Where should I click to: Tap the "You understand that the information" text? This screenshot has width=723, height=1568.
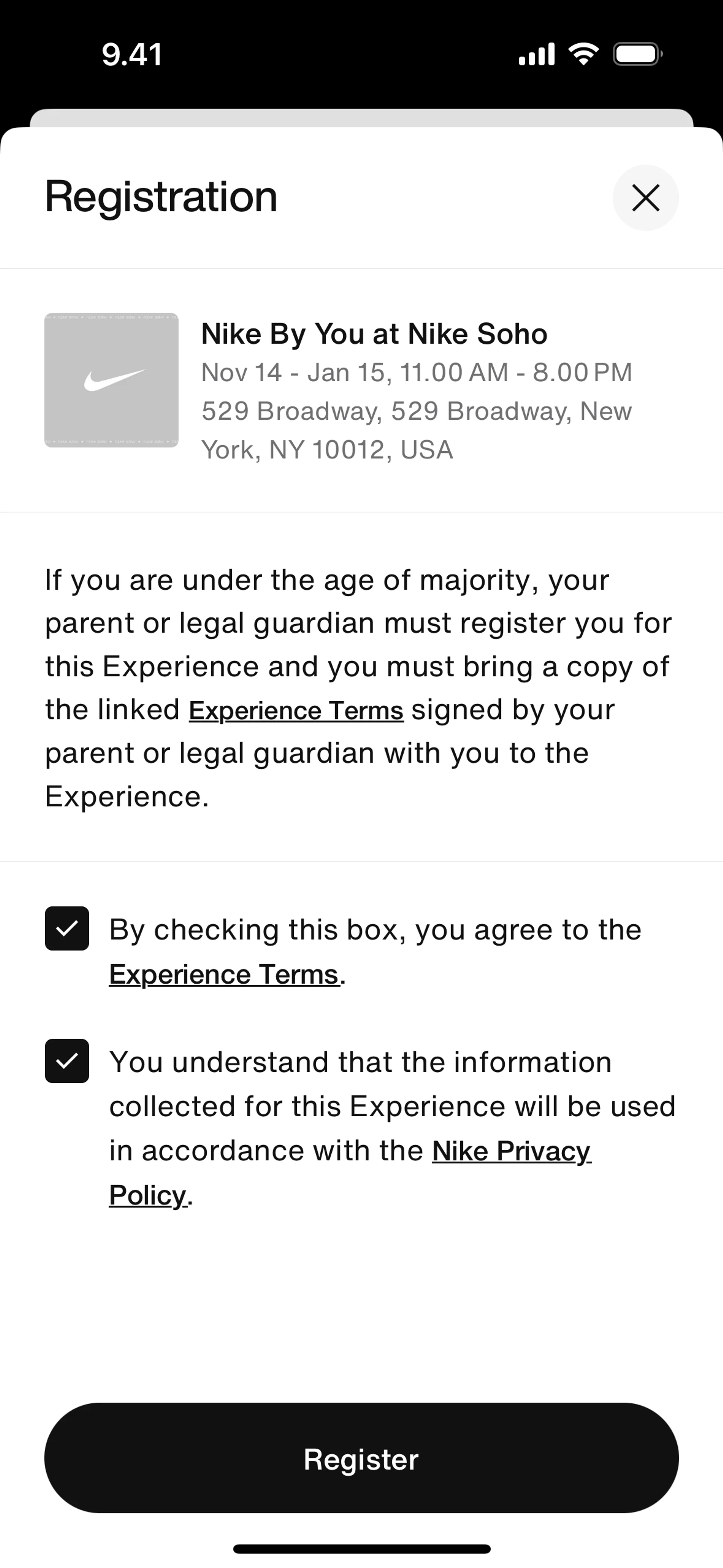pos(360,1062)
